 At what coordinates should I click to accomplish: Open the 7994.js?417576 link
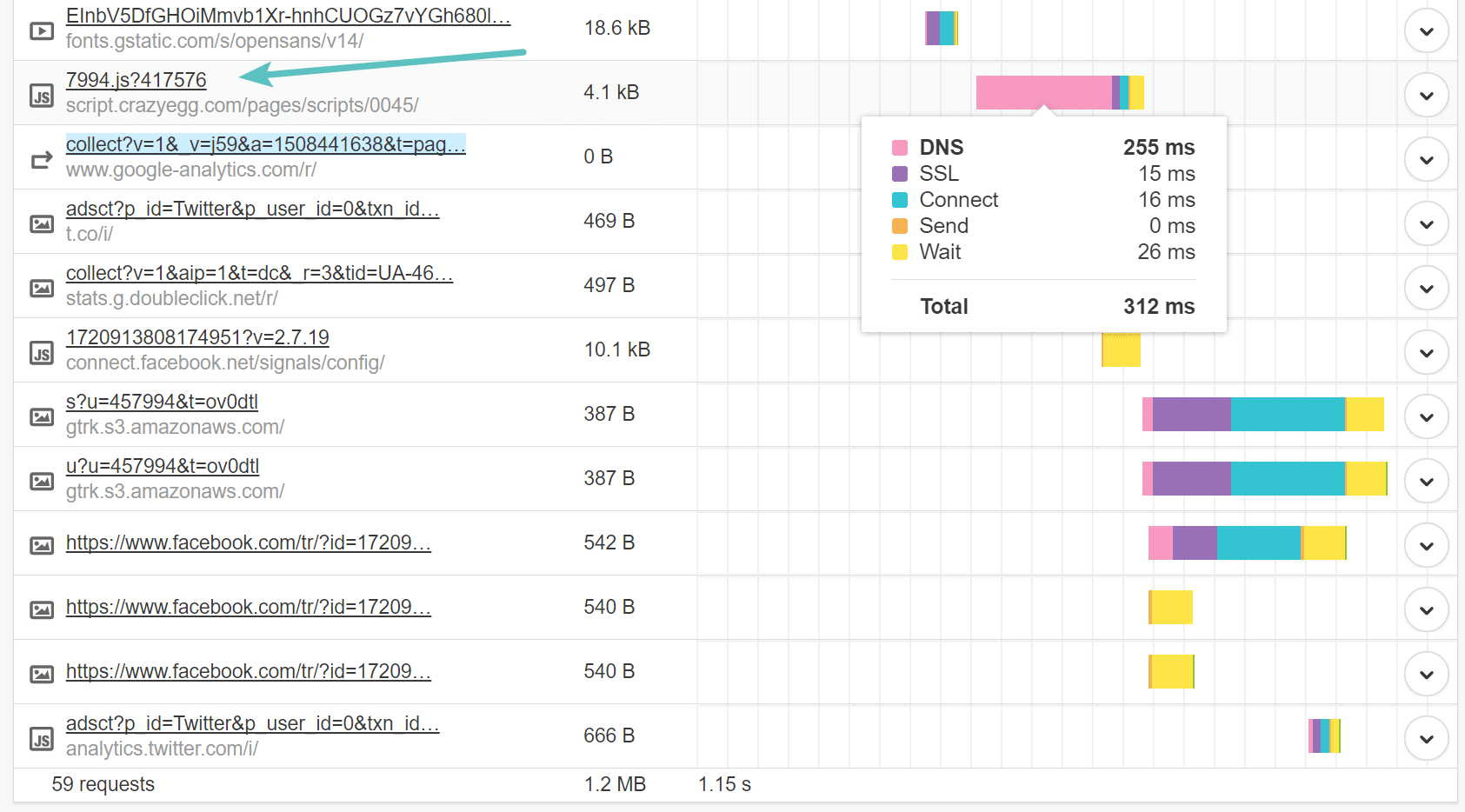[136, 80]
